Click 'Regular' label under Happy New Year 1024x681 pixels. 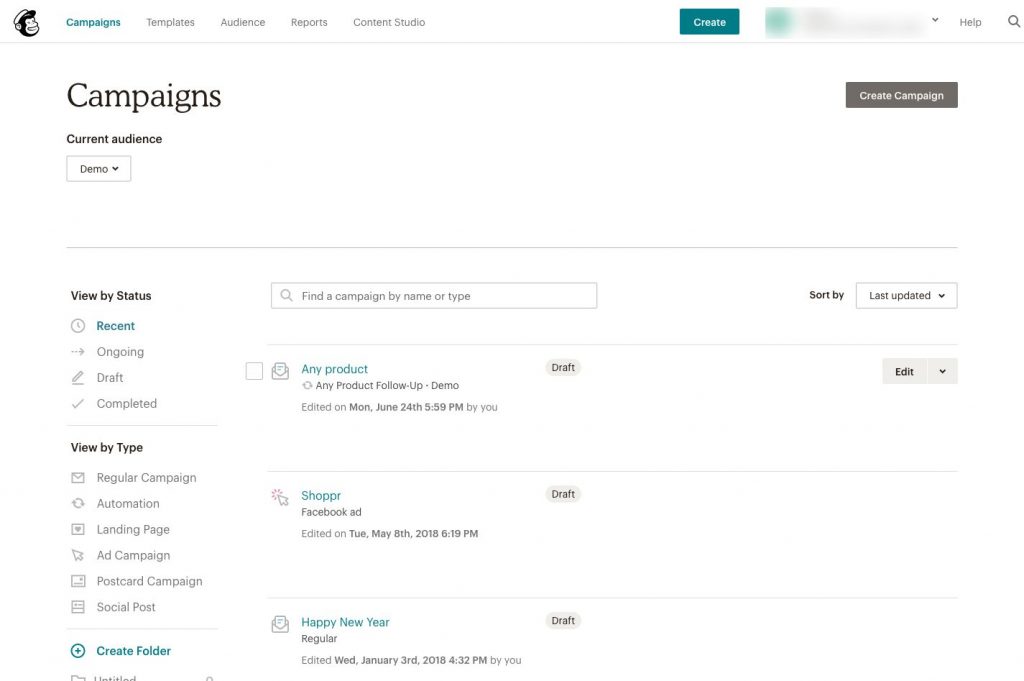click(x=319, y=639)
